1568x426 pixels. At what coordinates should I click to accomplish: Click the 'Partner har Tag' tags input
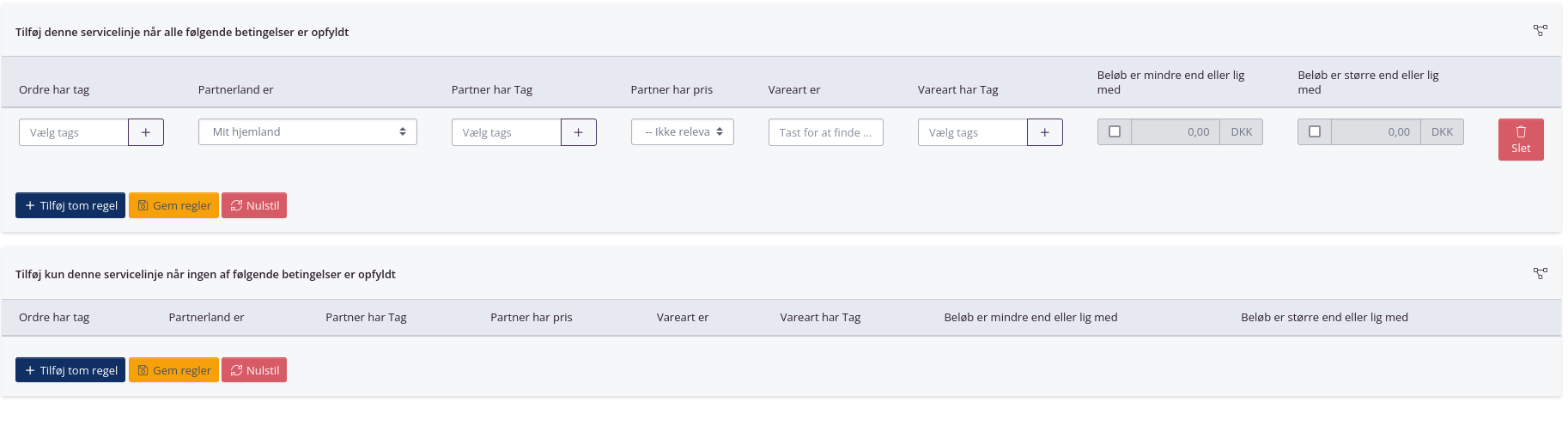507,132
